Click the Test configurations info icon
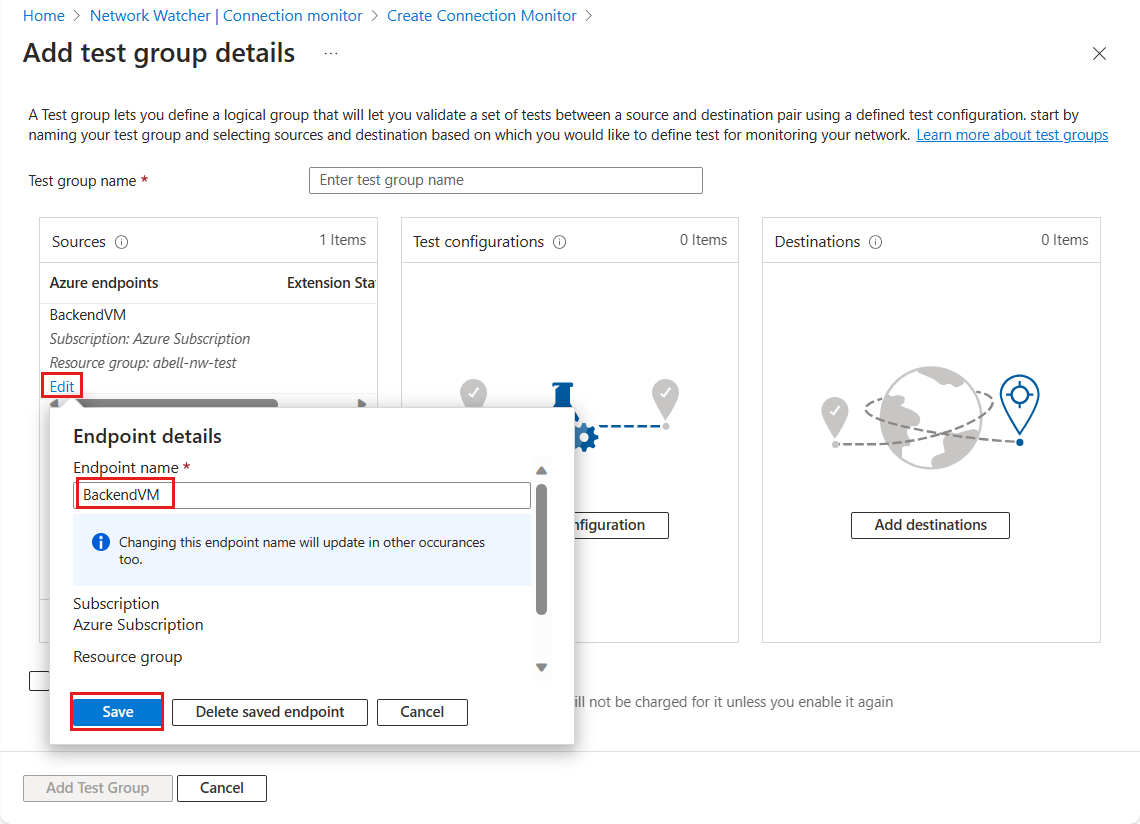The width and height of the screenshot is (1140, 824). [560, 241]
